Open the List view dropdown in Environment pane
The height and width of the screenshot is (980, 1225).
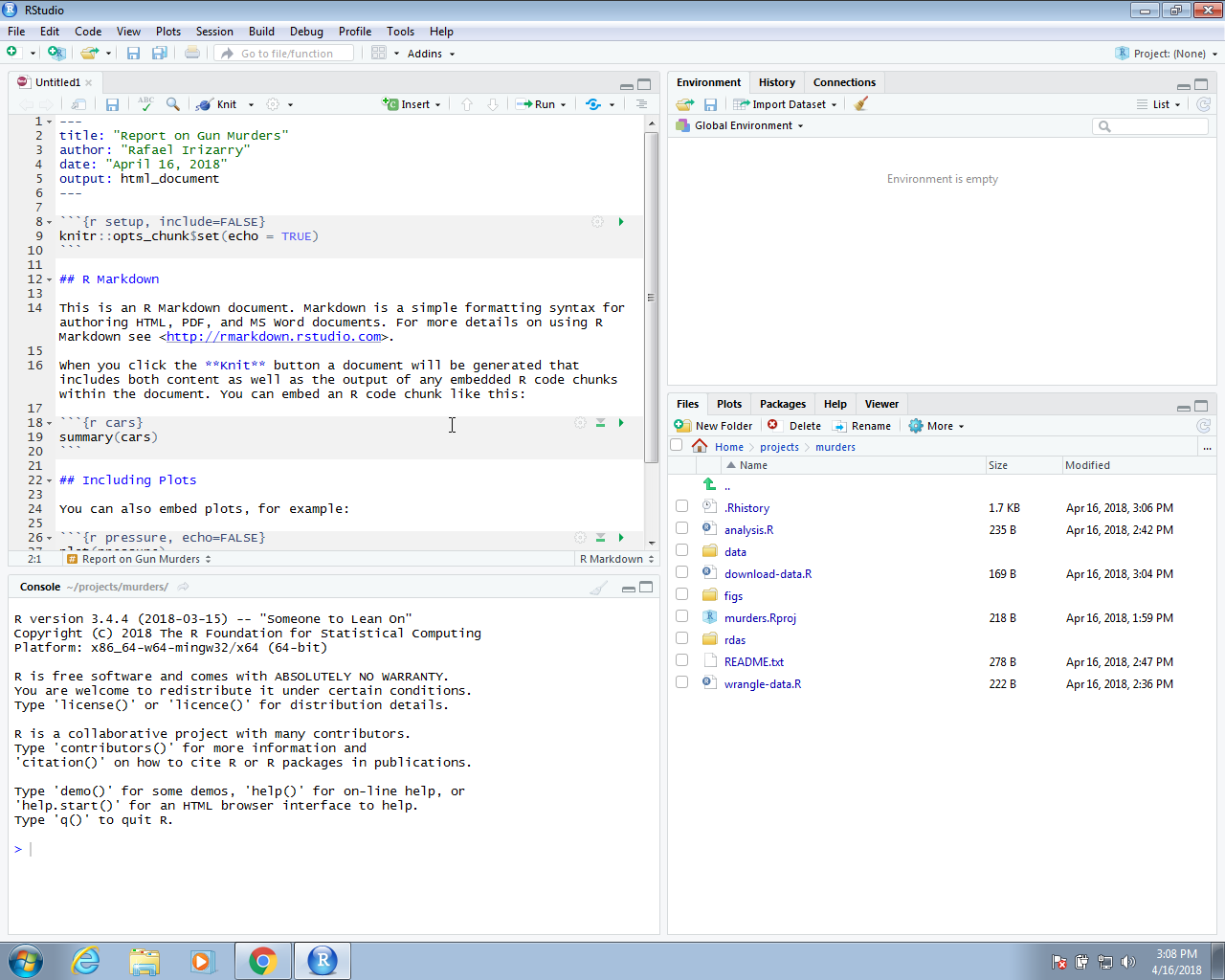click(x=1159, y=104)
